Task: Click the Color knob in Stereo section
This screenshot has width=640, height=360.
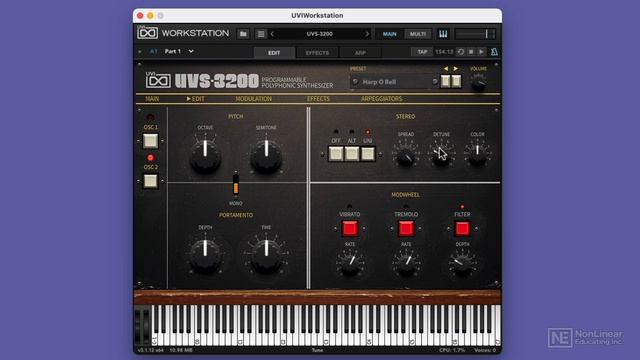Action: (x=477, y=155)
